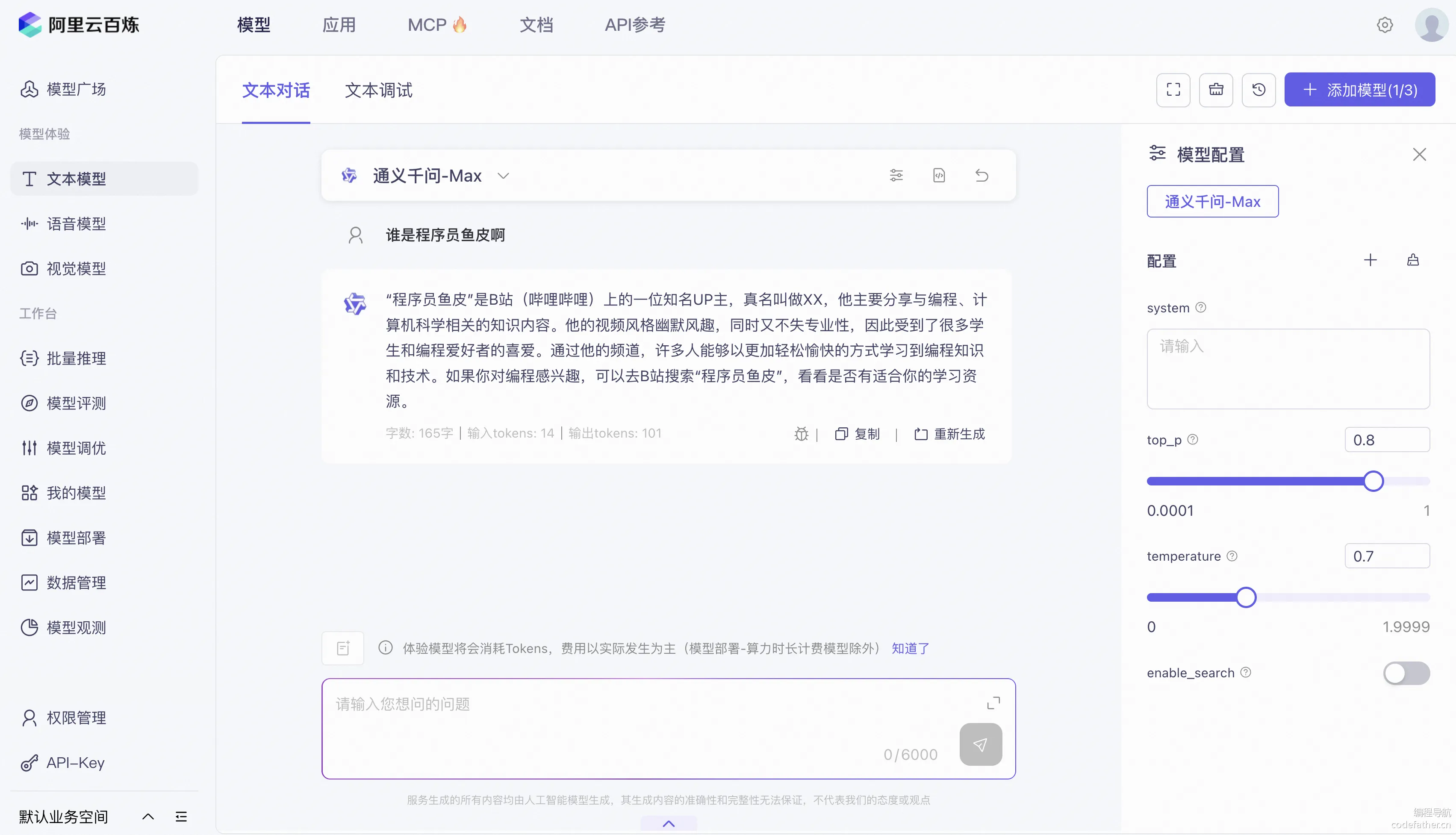Open the 模型 top navigation item
1456x835 pixels.
tap(253, 25)
